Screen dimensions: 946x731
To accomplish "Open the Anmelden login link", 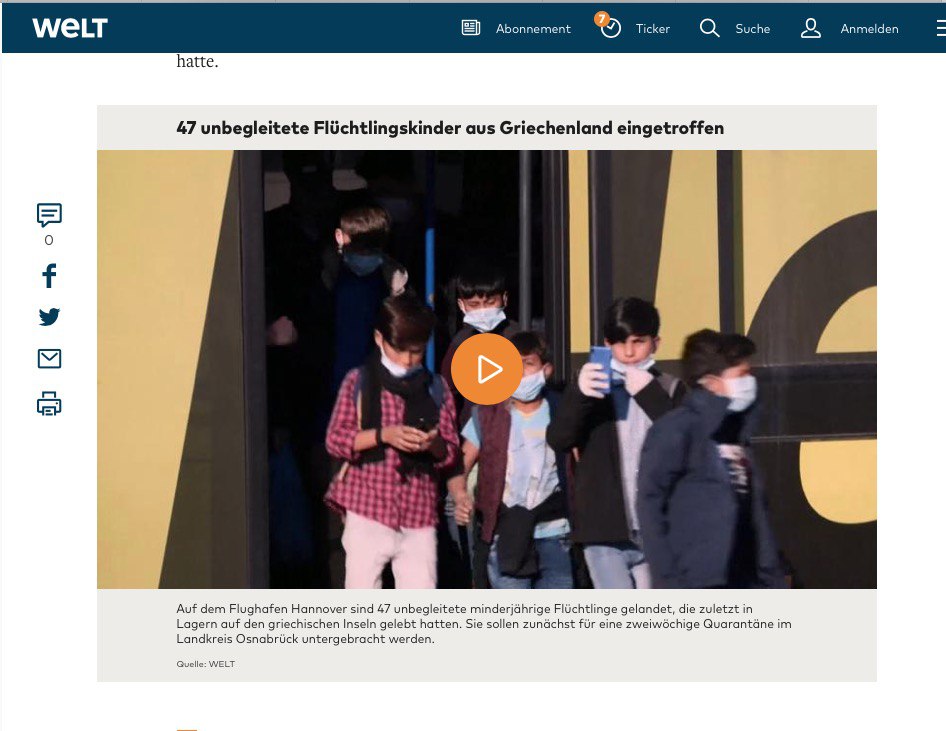I will click(x=869, y=29).
